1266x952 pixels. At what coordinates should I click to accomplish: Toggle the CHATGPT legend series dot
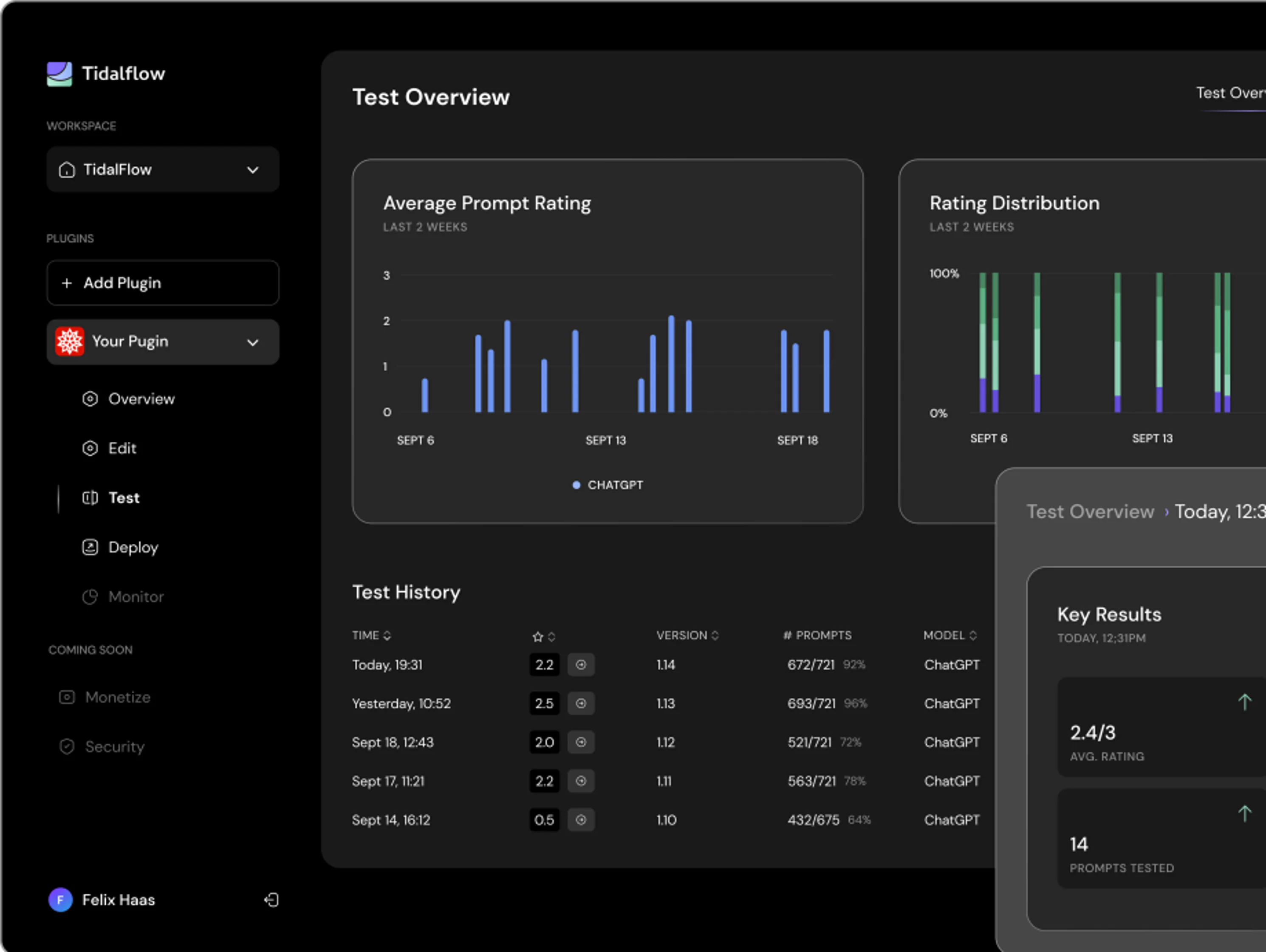point(576,486)
